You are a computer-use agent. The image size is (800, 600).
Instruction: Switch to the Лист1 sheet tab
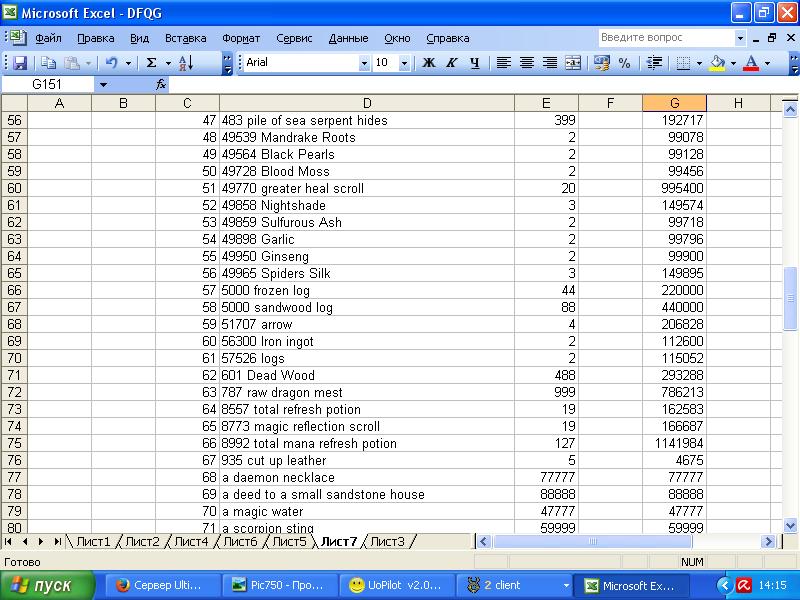point(93,541)
